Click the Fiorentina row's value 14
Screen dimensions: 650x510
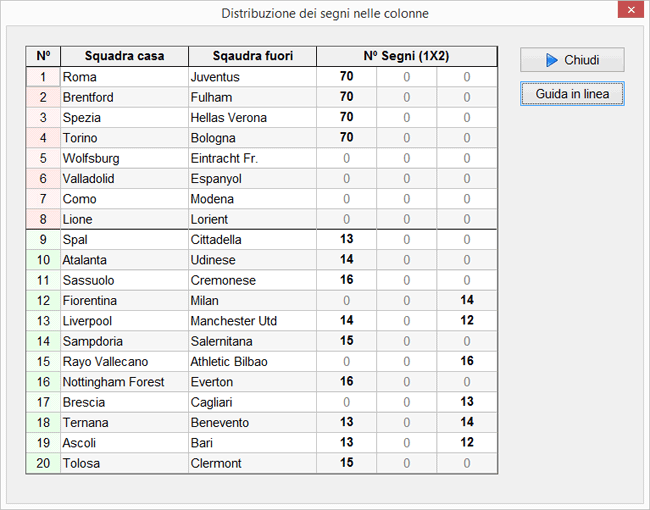pos(466,300)
